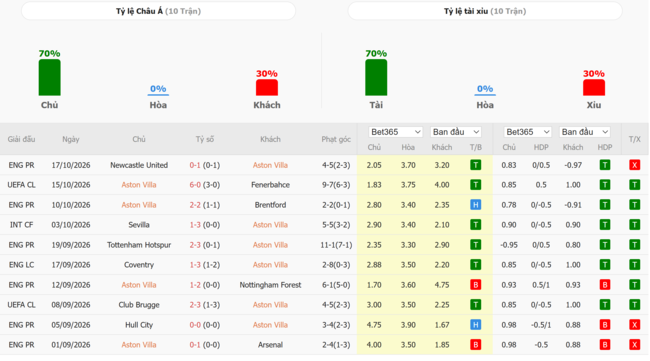This screenshot has width=650, height=361.
Task: Click the 6-0 score in the Fenerbahce row
Action: click(x=195, y=185)
